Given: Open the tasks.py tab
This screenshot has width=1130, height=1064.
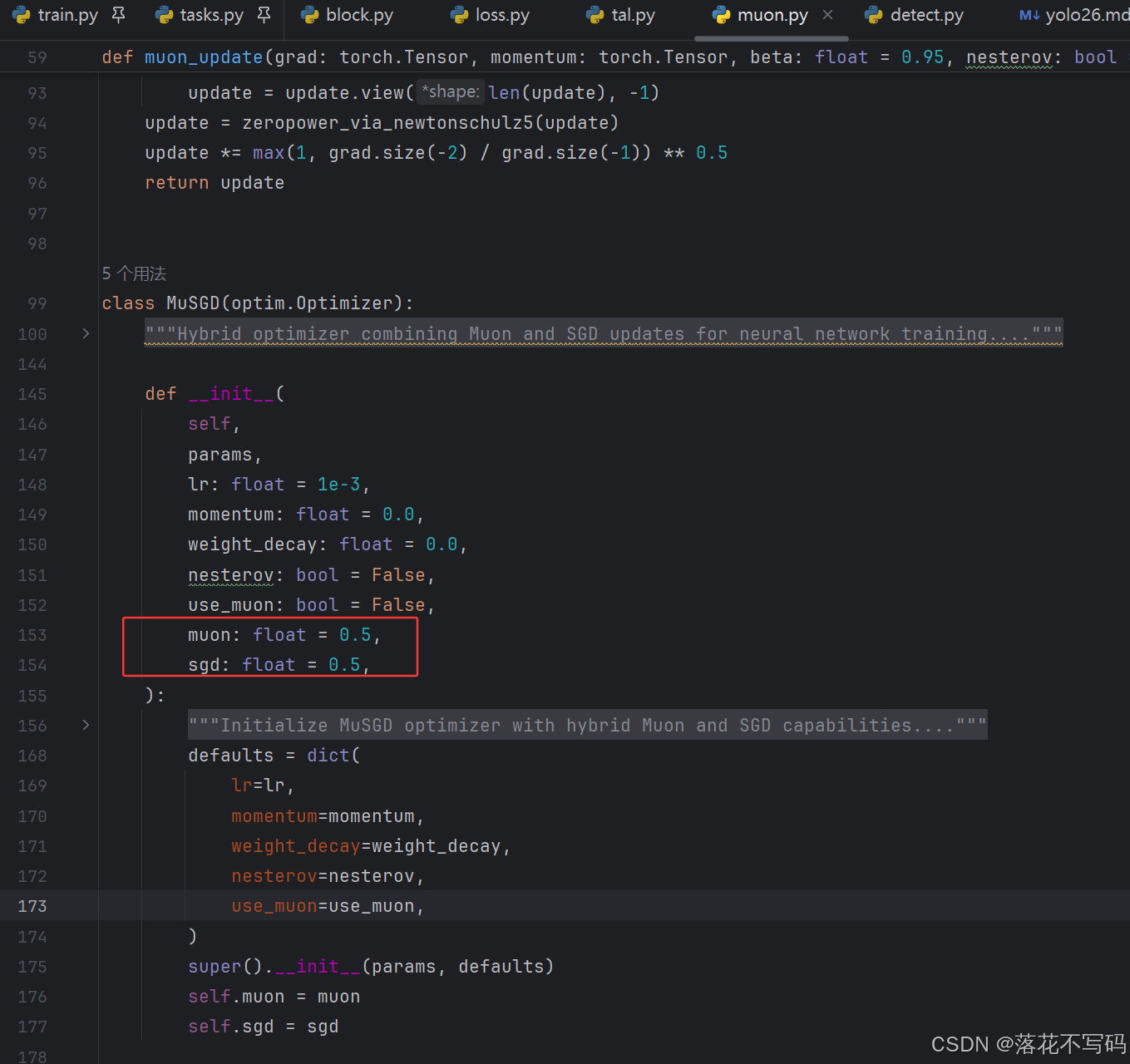Looking at the screenshot, I should [211, 15].
